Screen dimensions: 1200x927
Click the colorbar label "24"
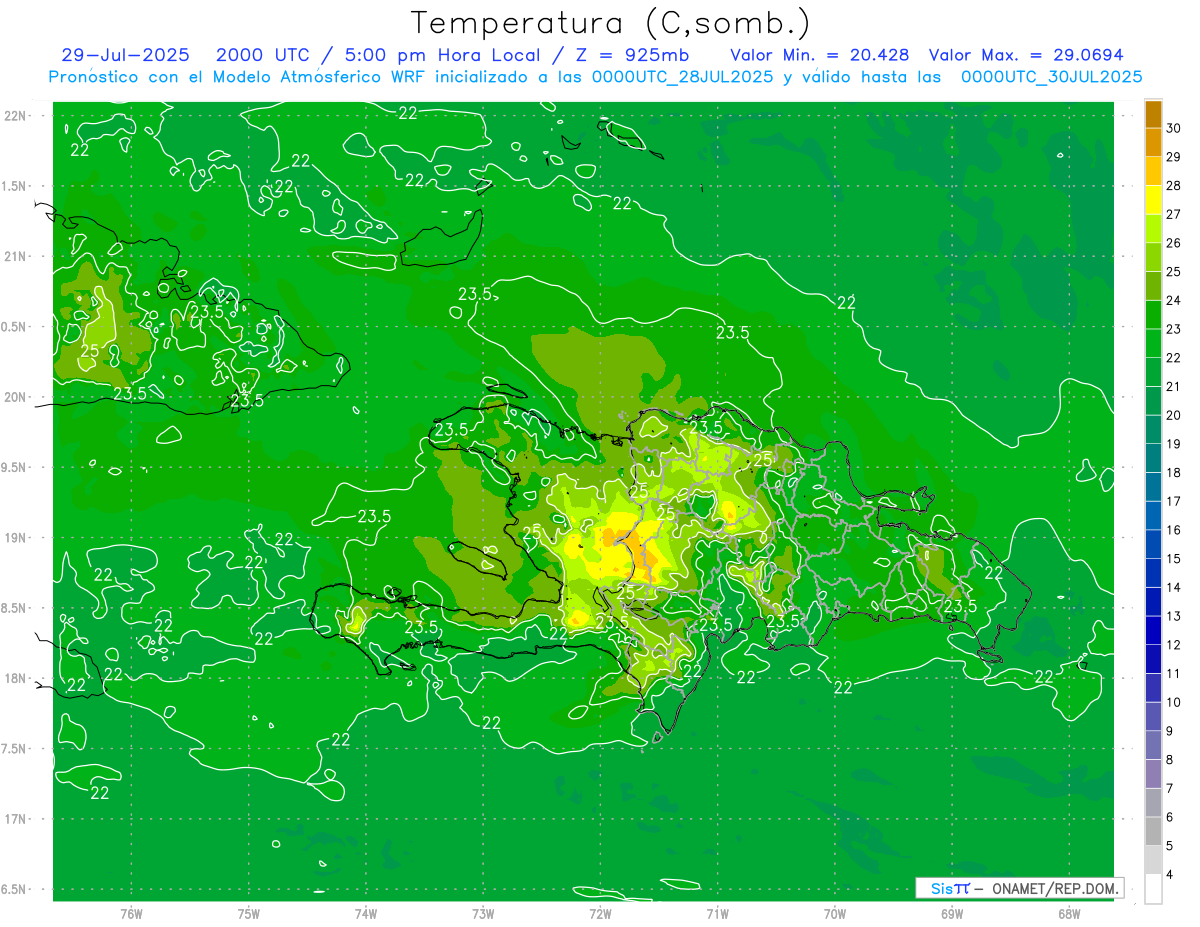1174,301
